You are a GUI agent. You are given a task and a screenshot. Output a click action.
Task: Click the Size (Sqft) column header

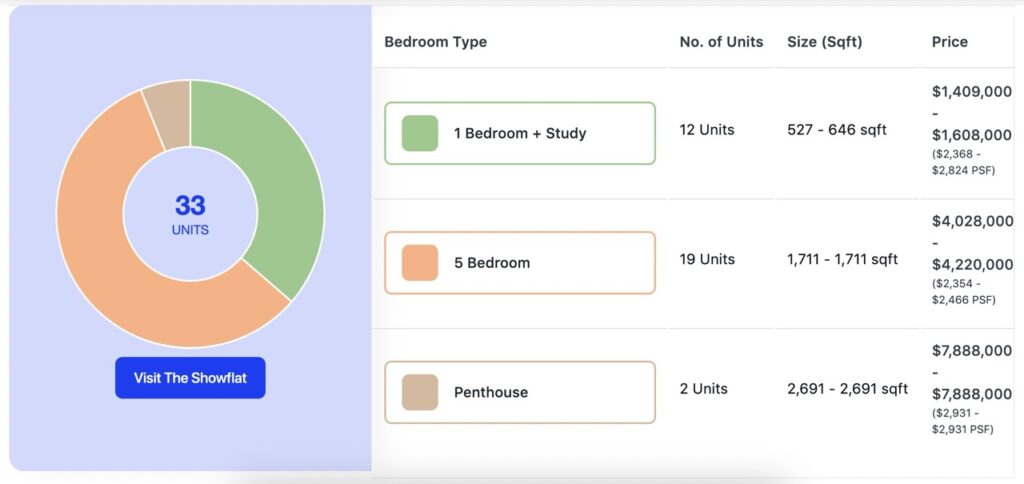click(x=824, y=42)
